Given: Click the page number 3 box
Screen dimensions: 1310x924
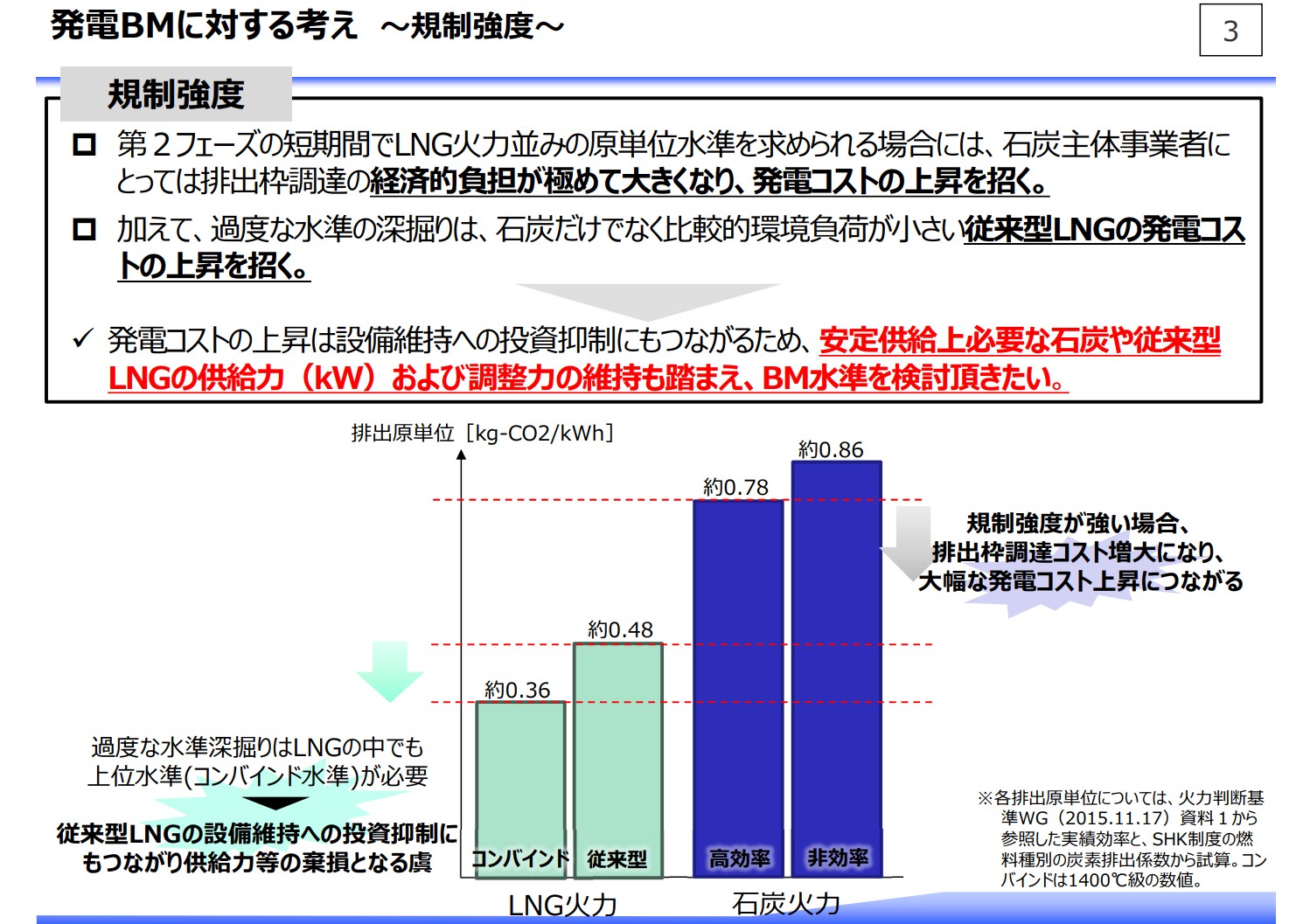Looking at the screenshot, I should pos(1230,31).
